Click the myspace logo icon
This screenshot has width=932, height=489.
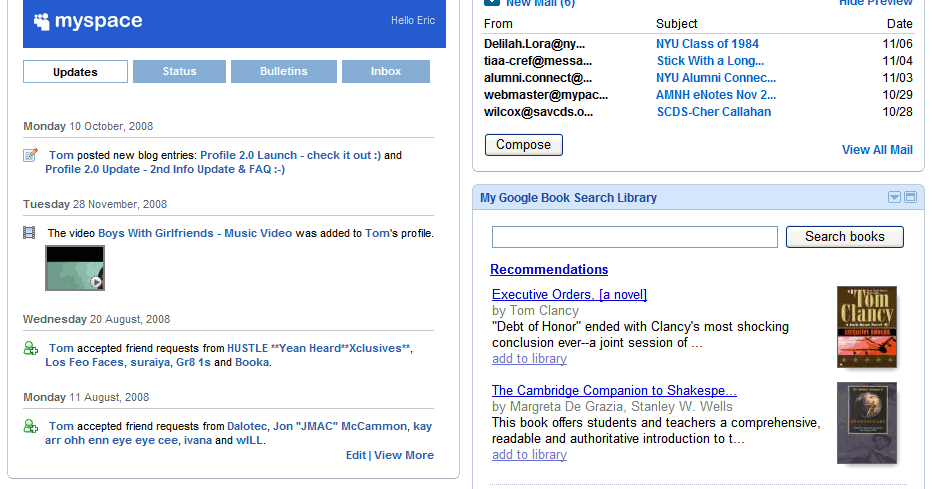(x=41, y=21)
